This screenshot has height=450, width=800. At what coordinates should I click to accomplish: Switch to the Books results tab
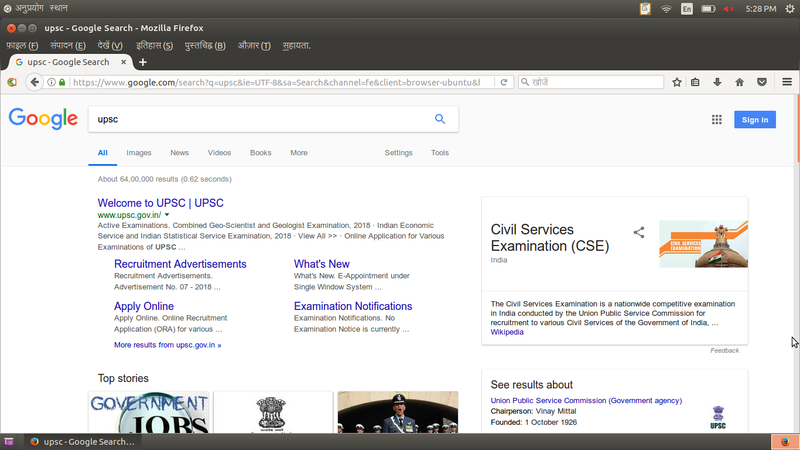pyautogui.click(x=260, y=153)
